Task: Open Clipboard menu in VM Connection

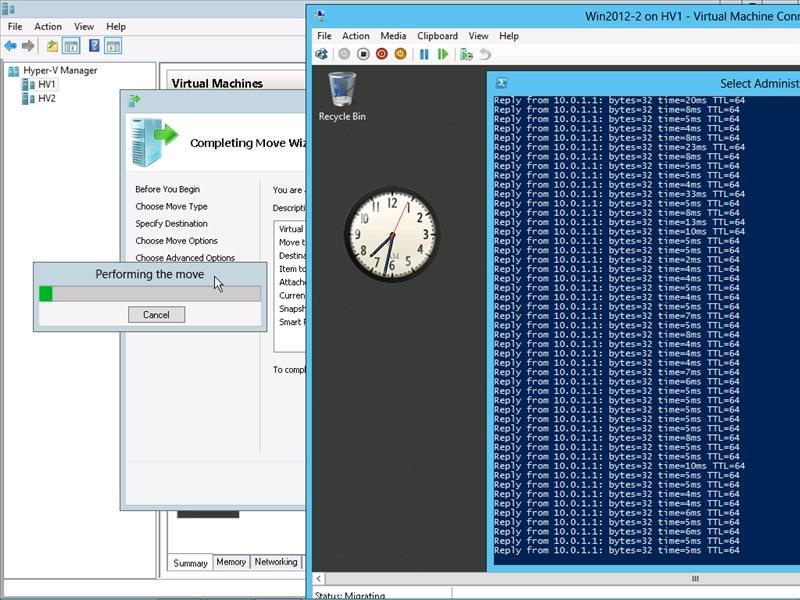Action: tap(437, 36)
